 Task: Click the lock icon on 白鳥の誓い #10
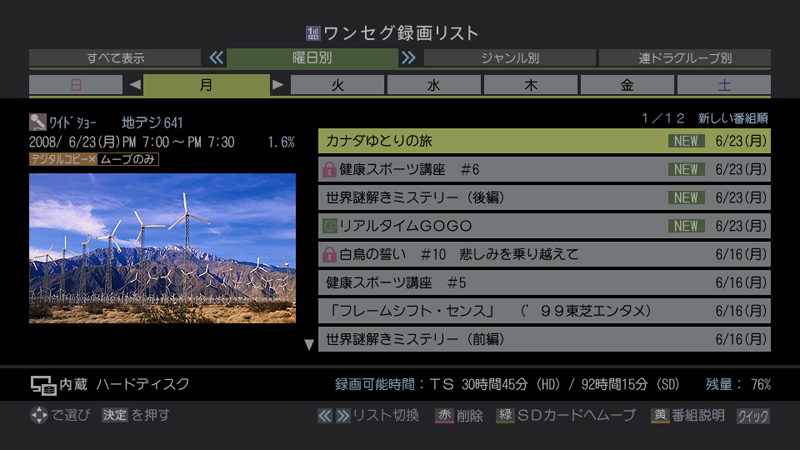coord(329,254)
